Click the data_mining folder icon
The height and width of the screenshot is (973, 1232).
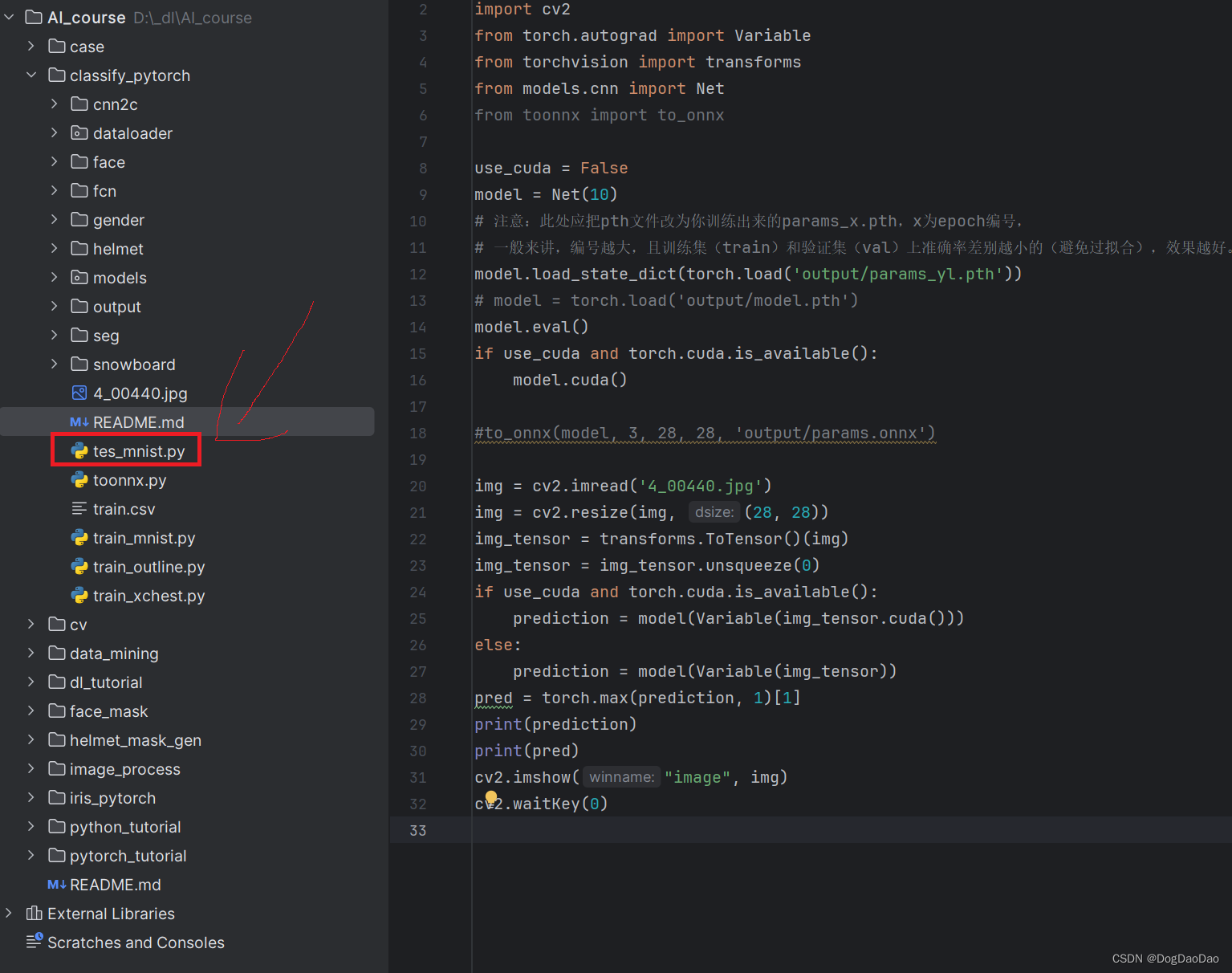point(56,653)
